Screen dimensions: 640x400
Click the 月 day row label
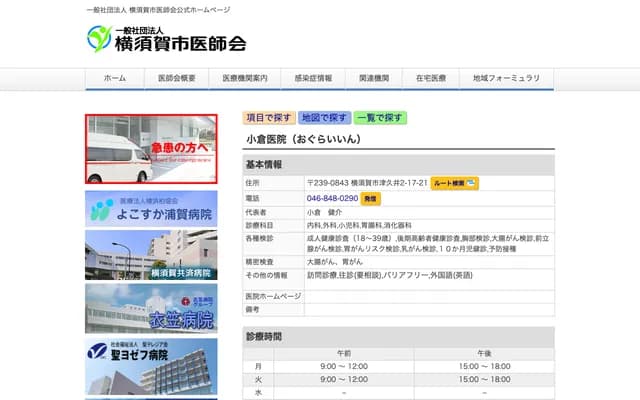(x=258, y=367)
